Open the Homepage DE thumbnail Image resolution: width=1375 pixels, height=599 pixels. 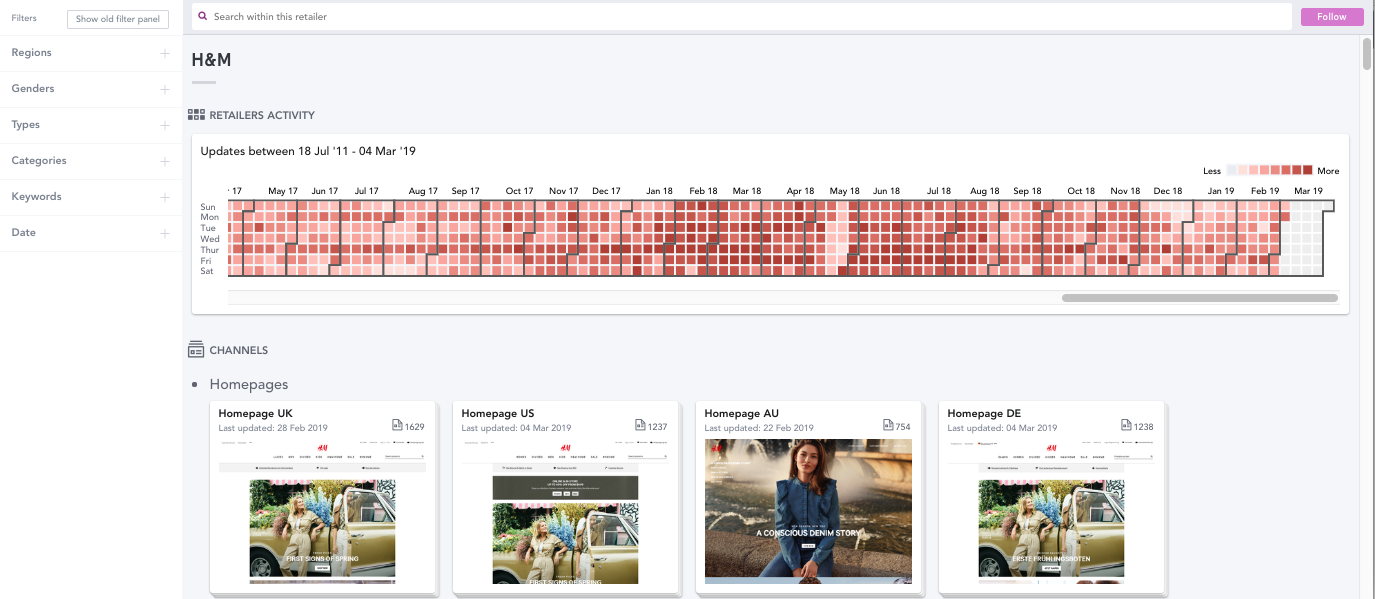point(1051,510)
